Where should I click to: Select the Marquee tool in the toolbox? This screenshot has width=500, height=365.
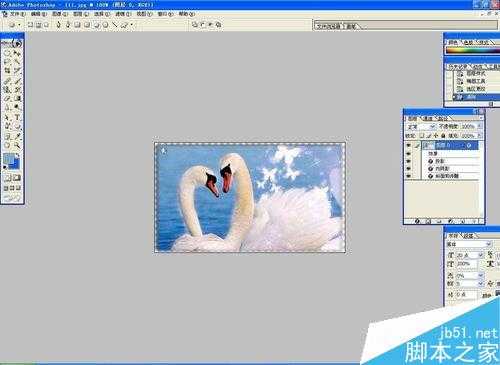coord(7,53)
